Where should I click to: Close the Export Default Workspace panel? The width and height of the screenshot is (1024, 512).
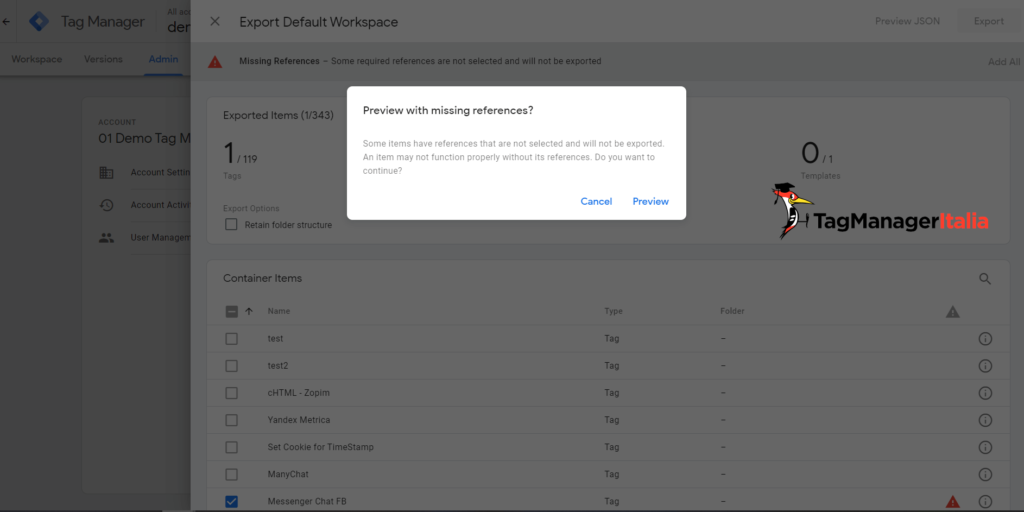click(215, 22)
